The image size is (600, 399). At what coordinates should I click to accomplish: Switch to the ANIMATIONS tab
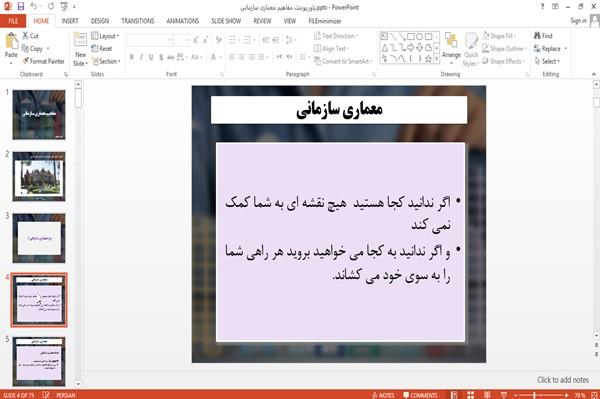click(x=183, y=21)
